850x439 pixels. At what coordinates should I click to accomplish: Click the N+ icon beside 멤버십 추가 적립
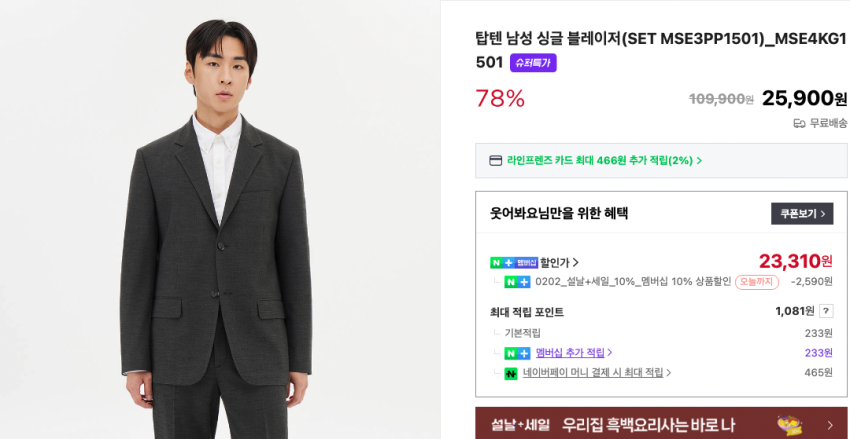pos(517,353)
